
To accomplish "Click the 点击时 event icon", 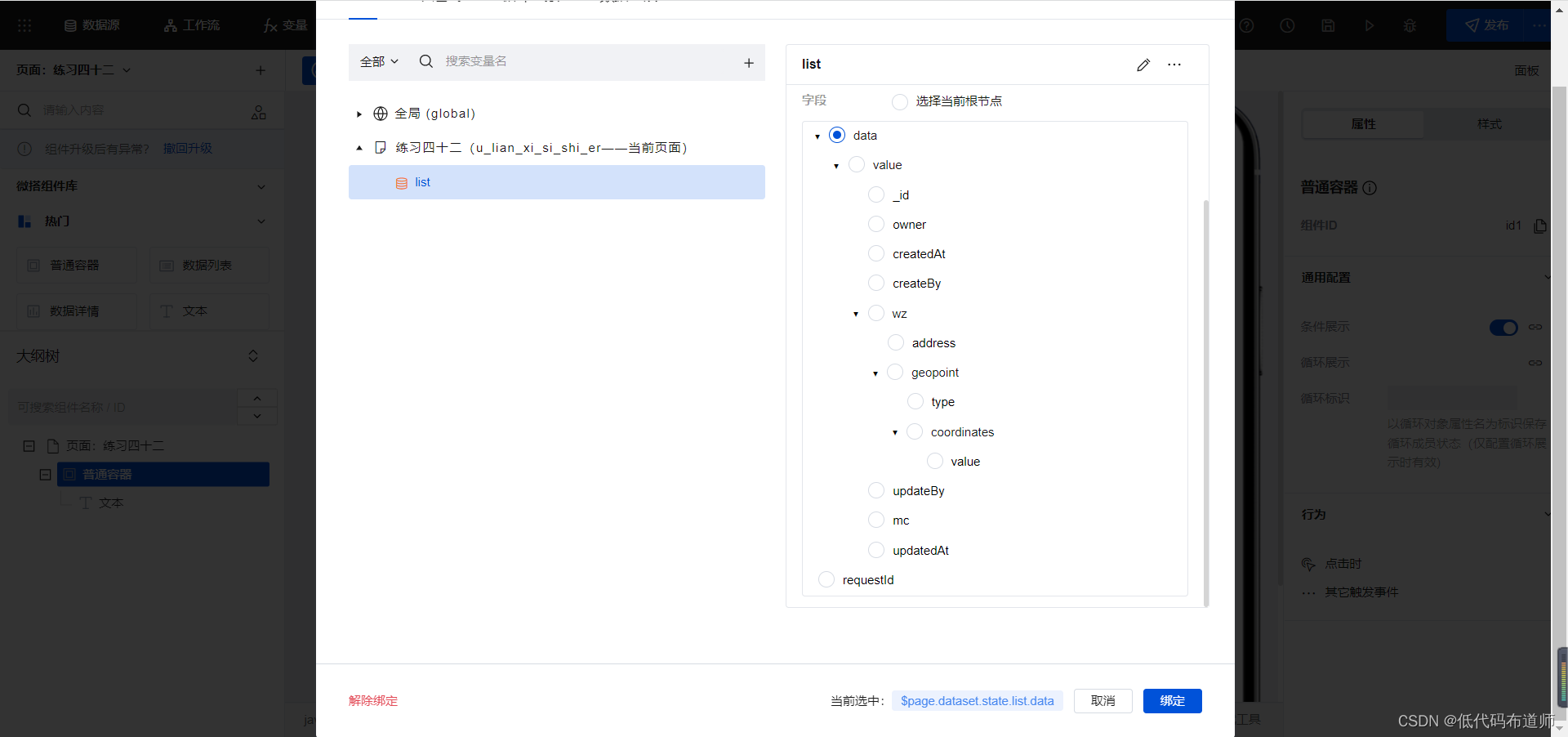I will coord(1308,564).
